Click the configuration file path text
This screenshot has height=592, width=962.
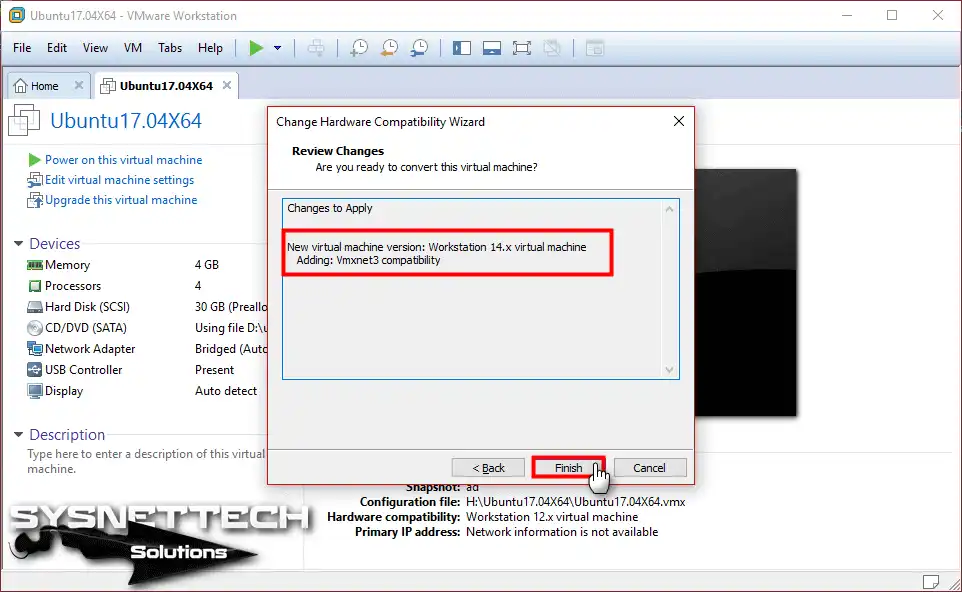click(575, 502)
